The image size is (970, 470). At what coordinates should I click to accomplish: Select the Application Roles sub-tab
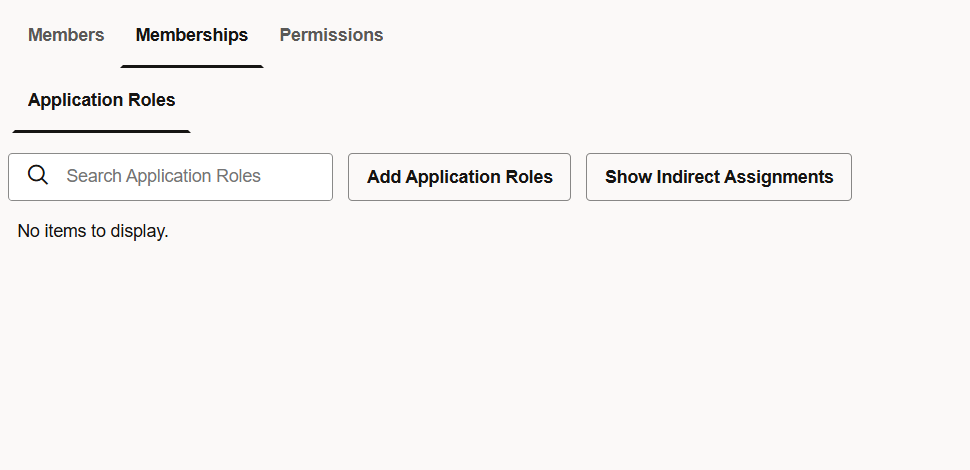point(102,100)
